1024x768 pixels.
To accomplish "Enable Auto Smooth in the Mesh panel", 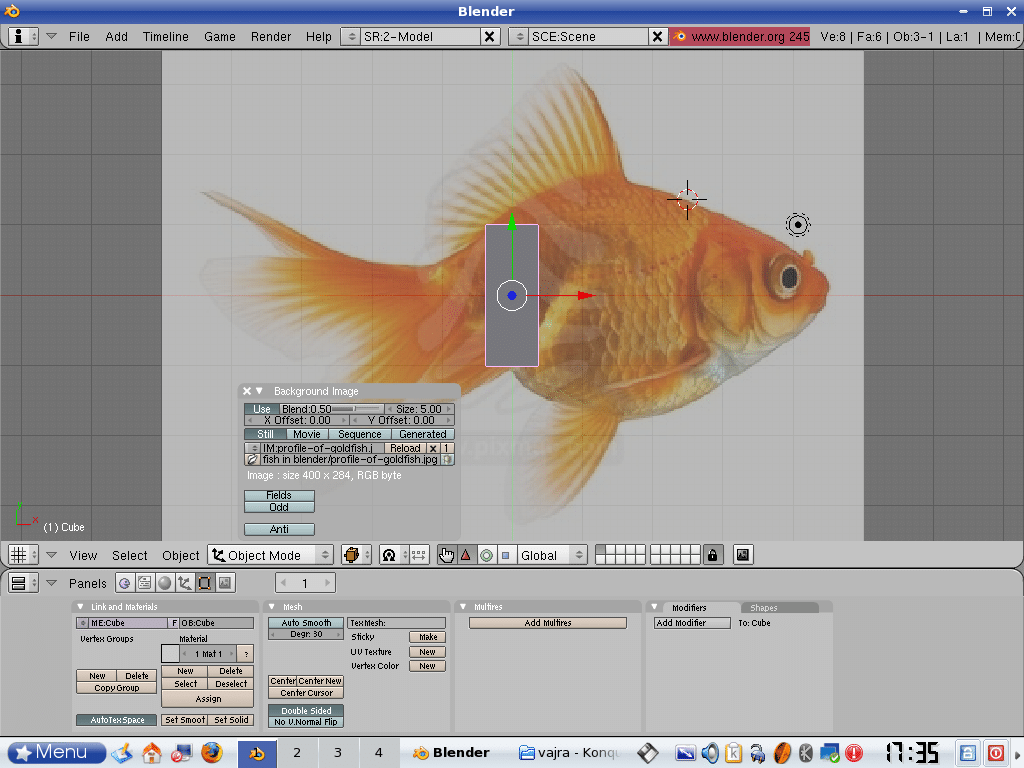I will click(304, 622).
